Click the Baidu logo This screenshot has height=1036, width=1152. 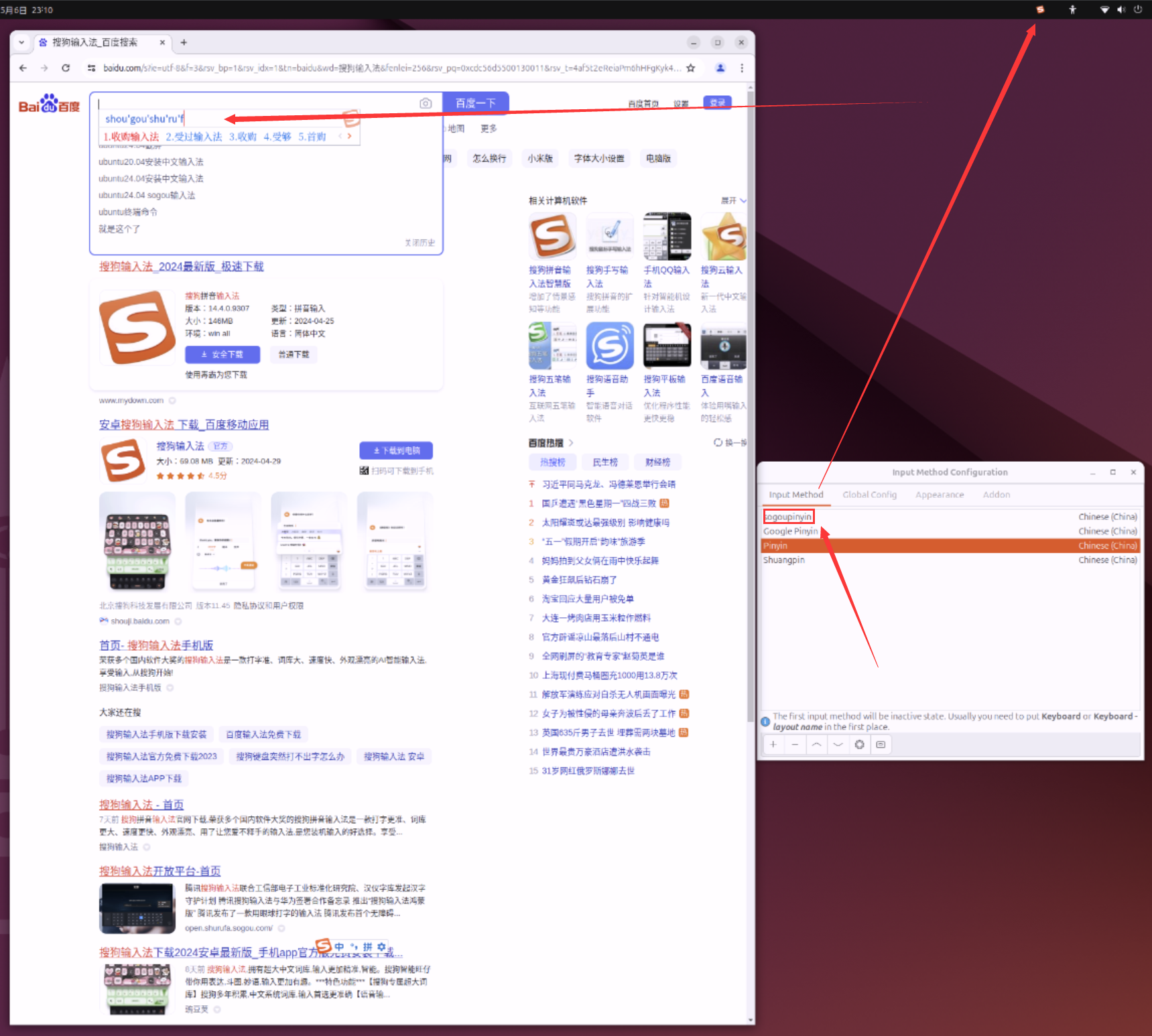click(49, 104)
